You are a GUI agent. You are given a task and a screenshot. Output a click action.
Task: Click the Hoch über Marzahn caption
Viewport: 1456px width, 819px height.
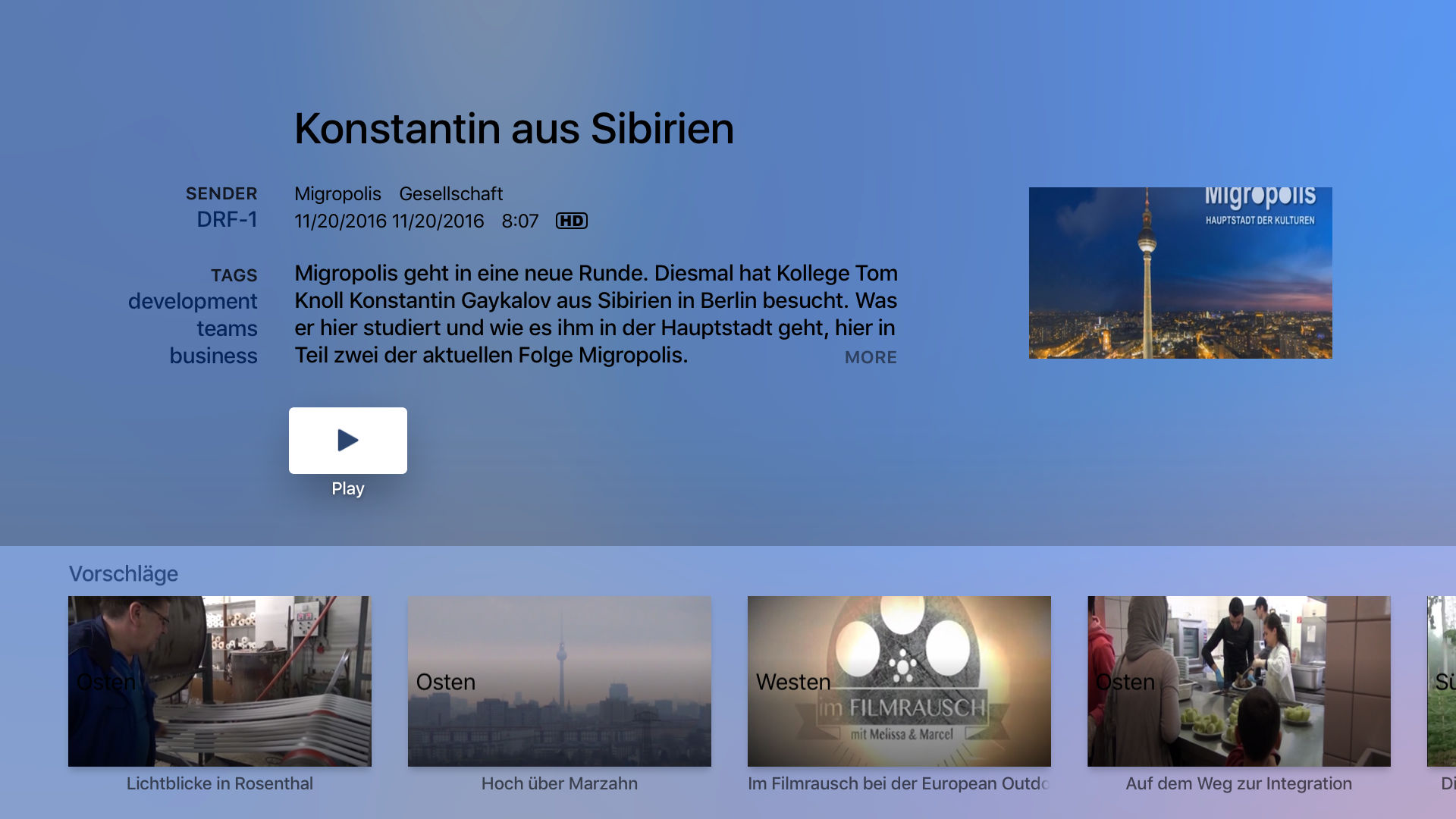point(560,783)
